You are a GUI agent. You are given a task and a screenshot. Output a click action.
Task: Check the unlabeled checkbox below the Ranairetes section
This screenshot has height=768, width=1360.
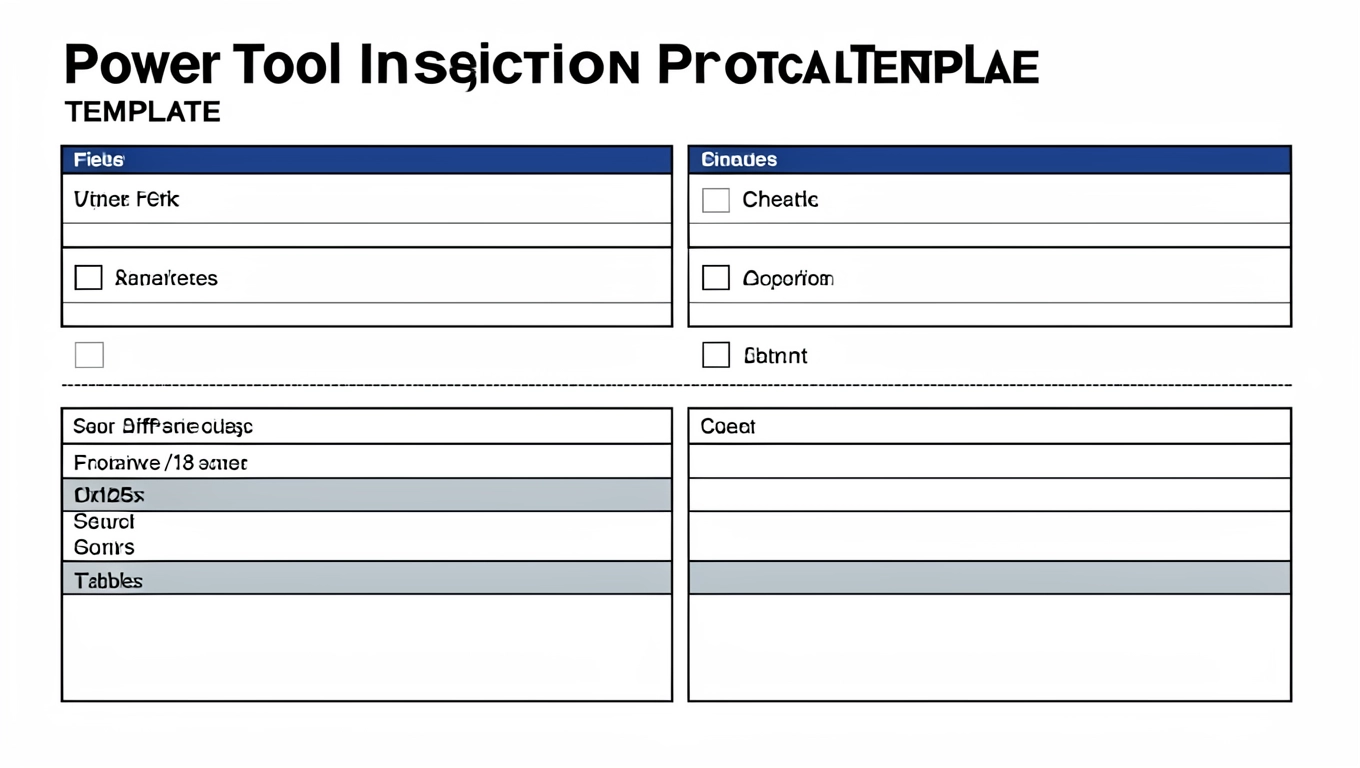pos(89,355)
